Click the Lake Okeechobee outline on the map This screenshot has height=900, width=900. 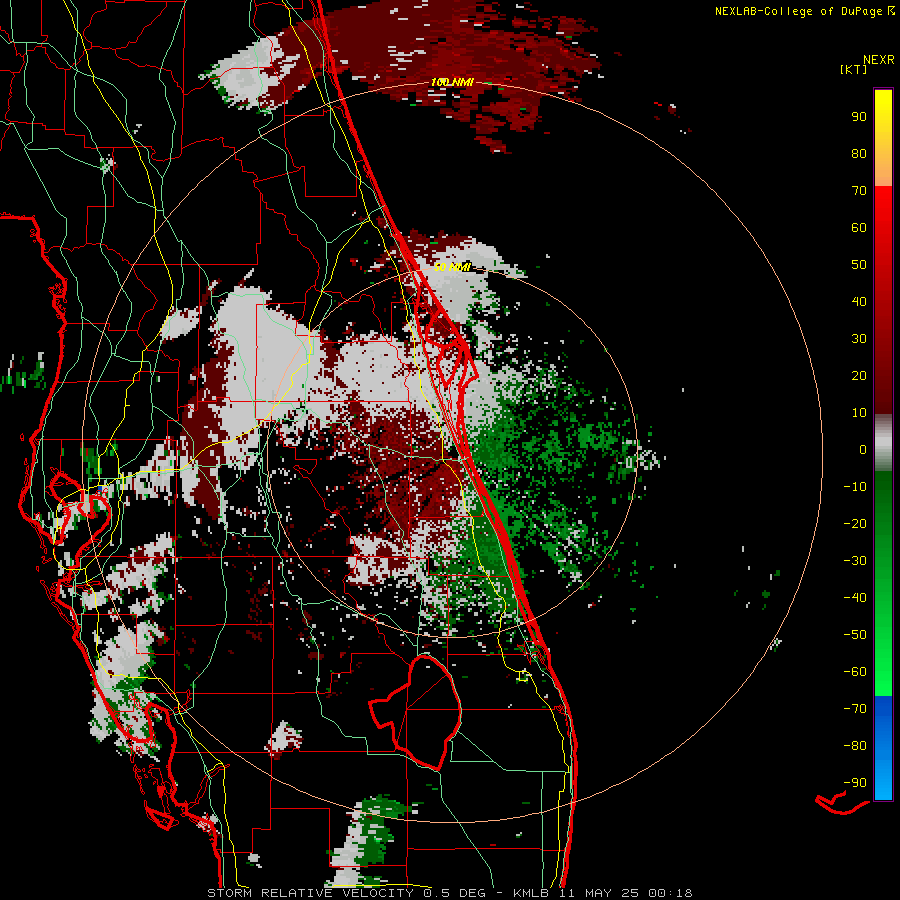(x=415, y=712)
